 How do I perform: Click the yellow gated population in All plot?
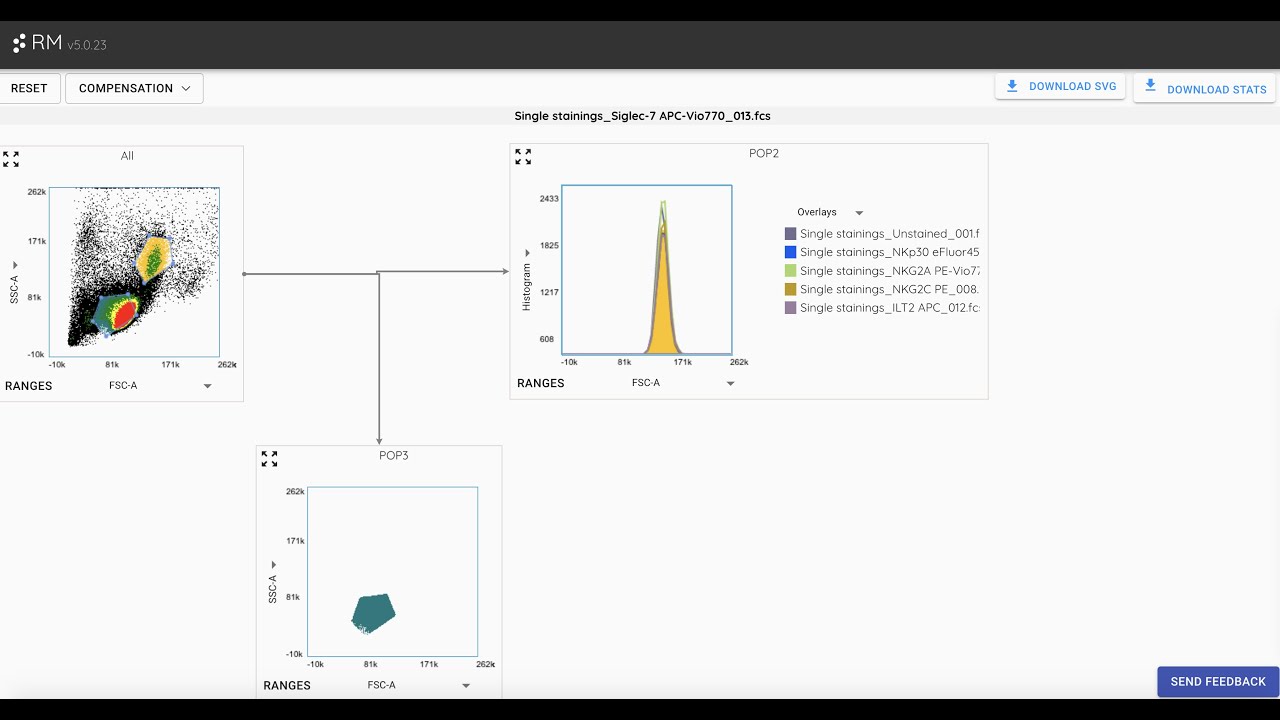click(153, 258)
